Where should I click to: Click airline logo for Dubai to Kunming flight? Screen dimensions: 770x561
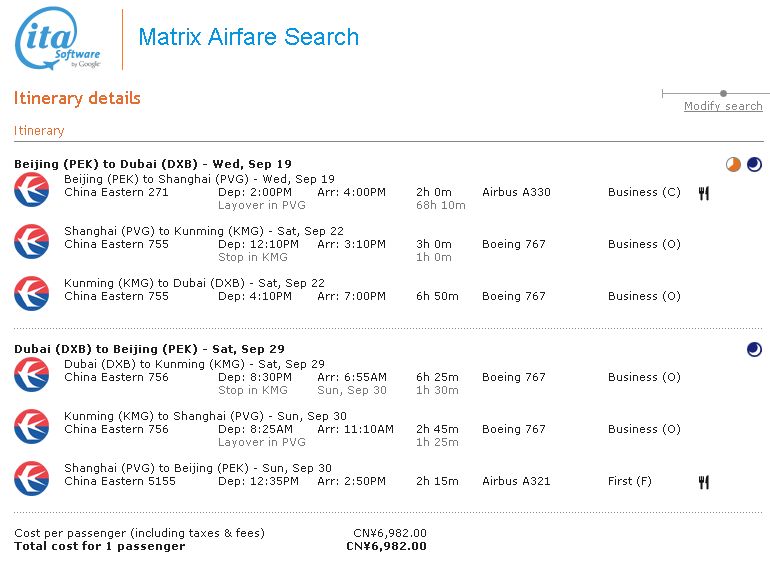(x=31, y=374)
